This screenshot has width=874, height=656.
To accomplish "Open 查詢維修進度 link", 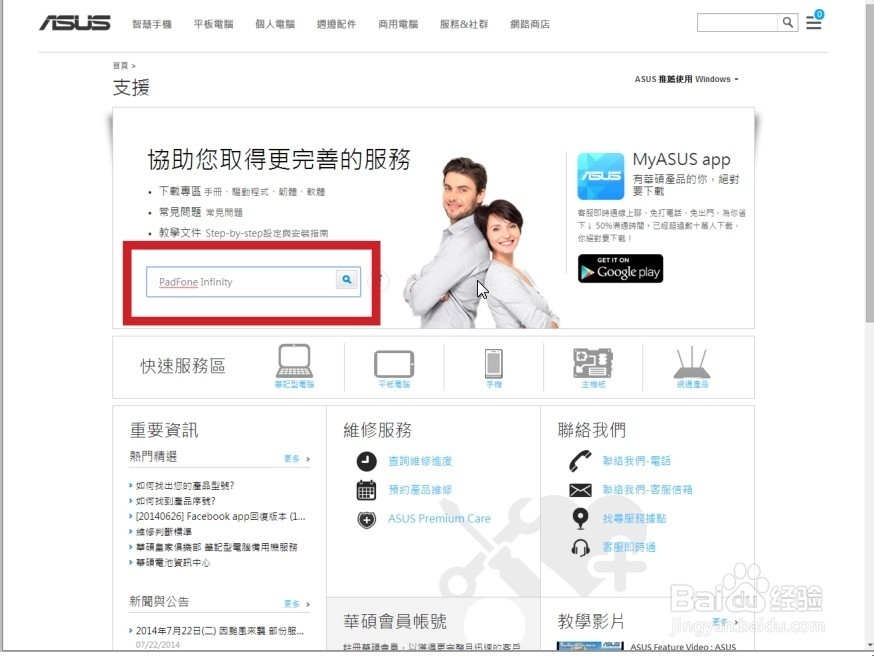I will click(x=420, y=461).
